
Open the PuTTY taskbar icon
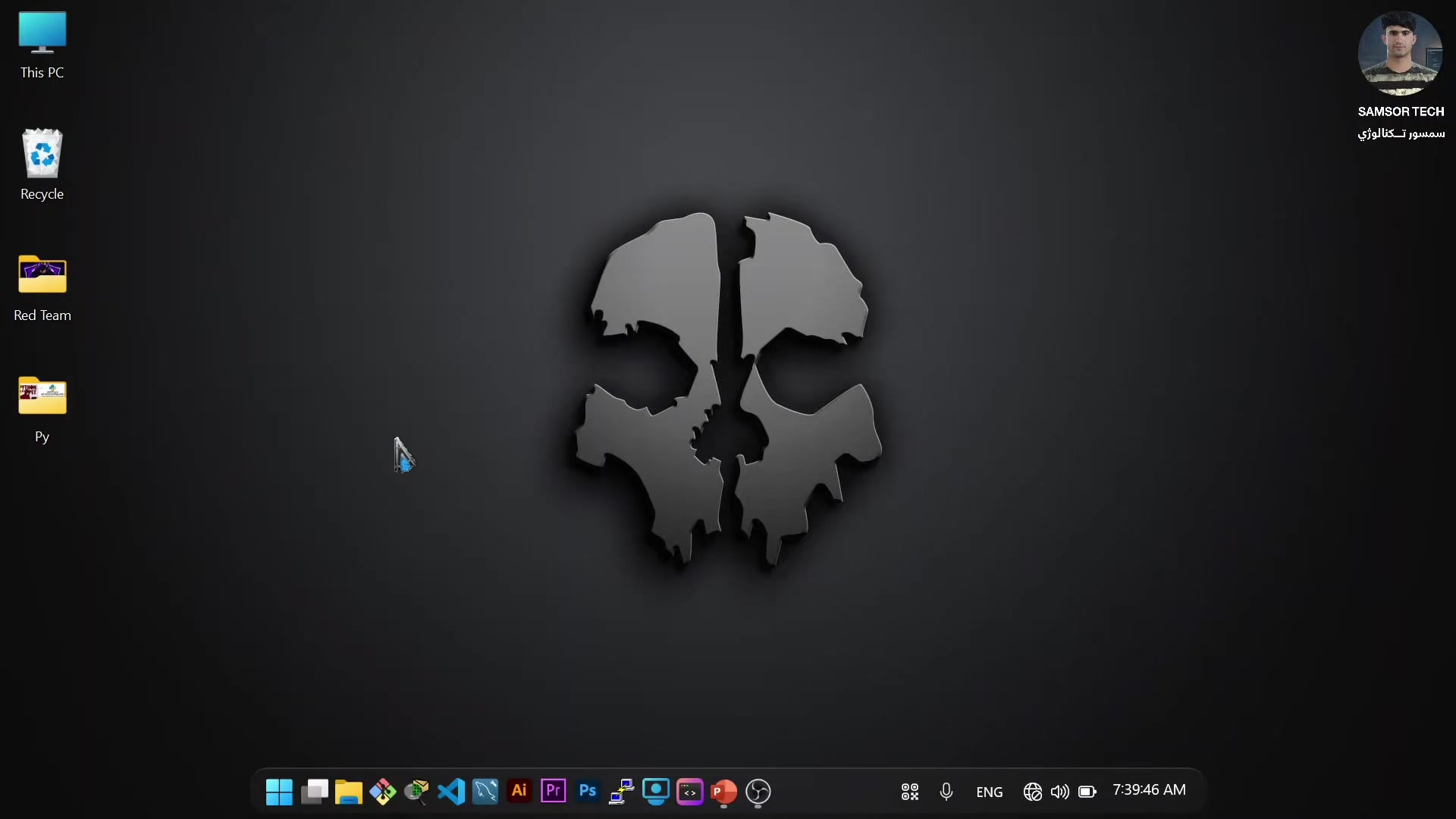click(x=622, y=792)
